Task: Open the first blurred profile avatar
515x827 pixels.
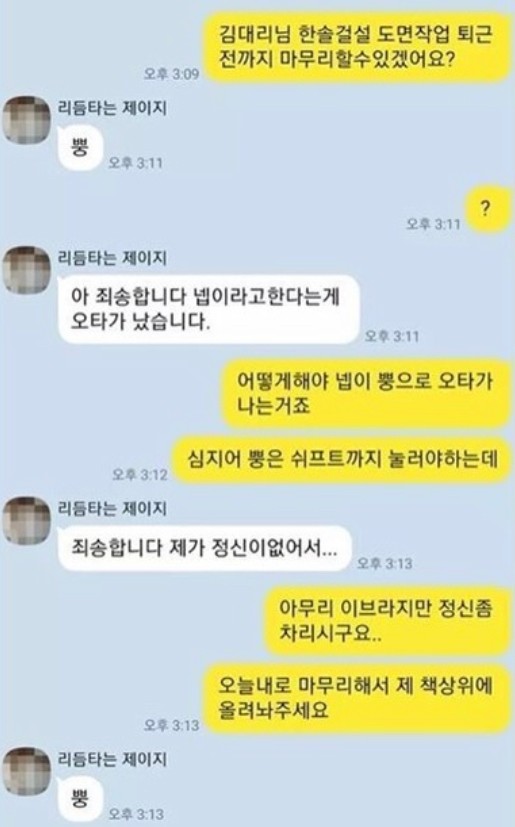Action: (26, 120)
